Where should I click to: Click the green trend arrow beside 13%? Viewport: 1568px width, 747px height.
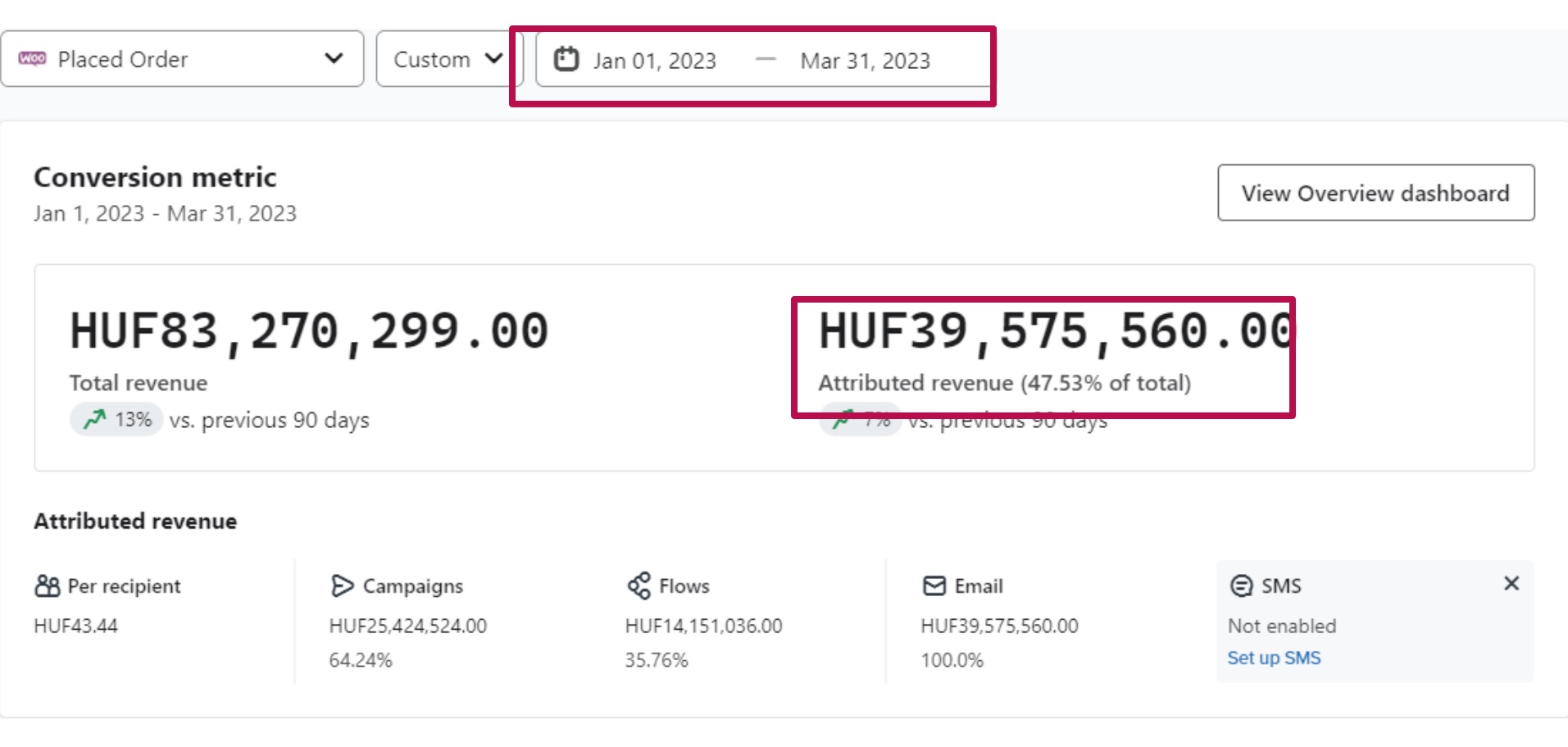(95, 419)
